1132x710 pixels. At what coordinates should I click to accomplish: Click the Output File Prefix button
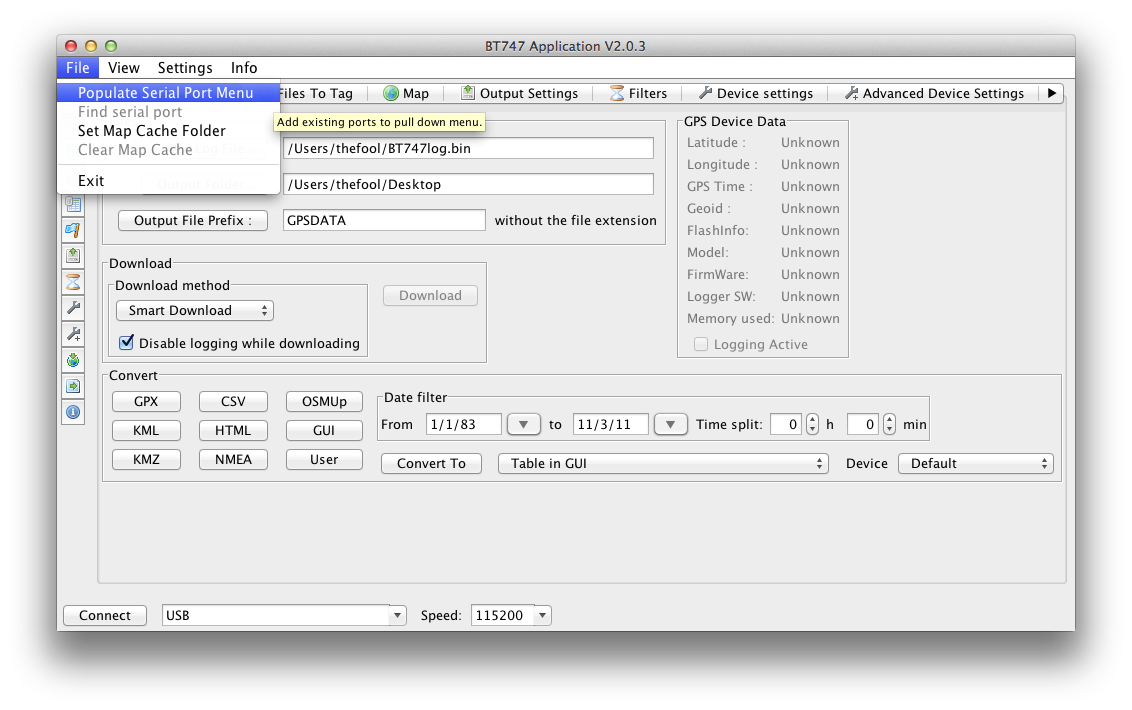[193, 220]
